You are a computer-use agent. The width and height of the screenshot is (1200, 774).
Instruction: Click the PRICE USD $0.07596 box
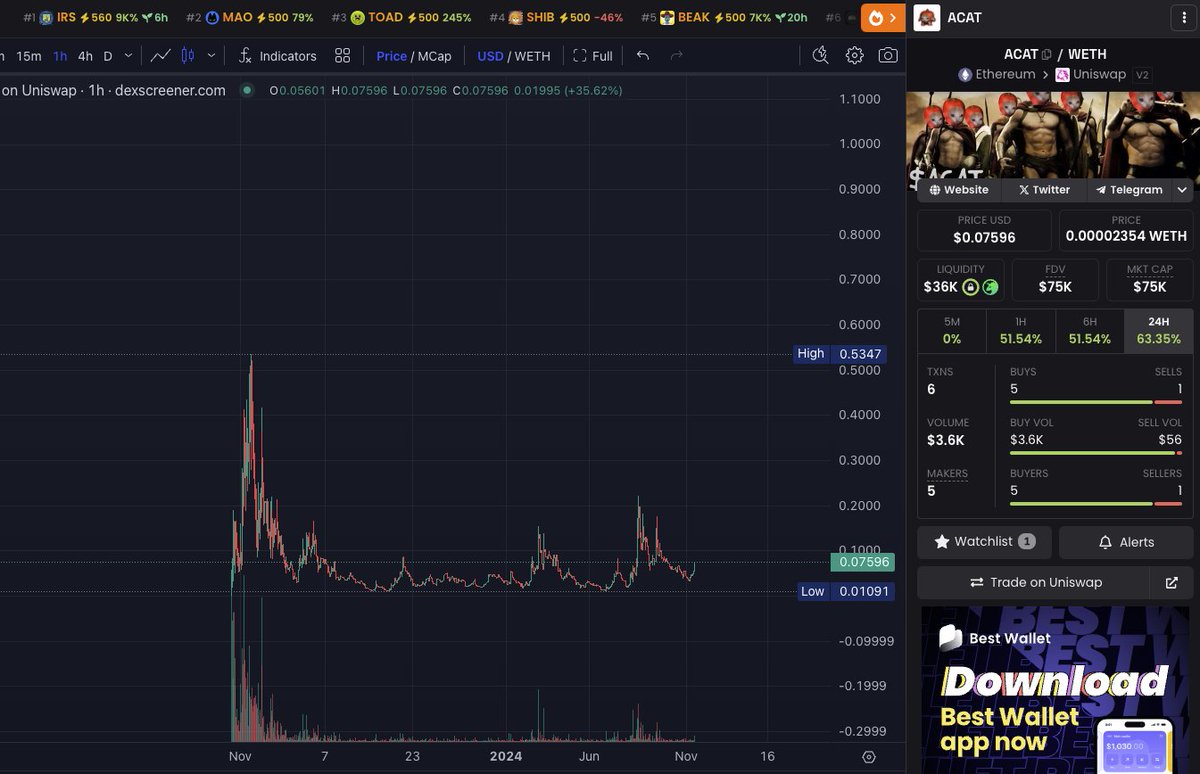pyautogui.click(x=984, y=230)
